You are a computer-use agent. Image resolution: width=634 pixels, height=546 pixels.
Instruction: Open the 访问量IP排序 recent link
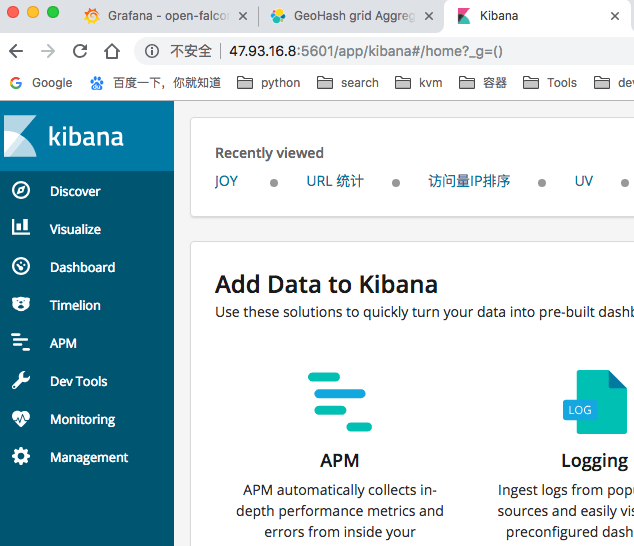point(469,181)
